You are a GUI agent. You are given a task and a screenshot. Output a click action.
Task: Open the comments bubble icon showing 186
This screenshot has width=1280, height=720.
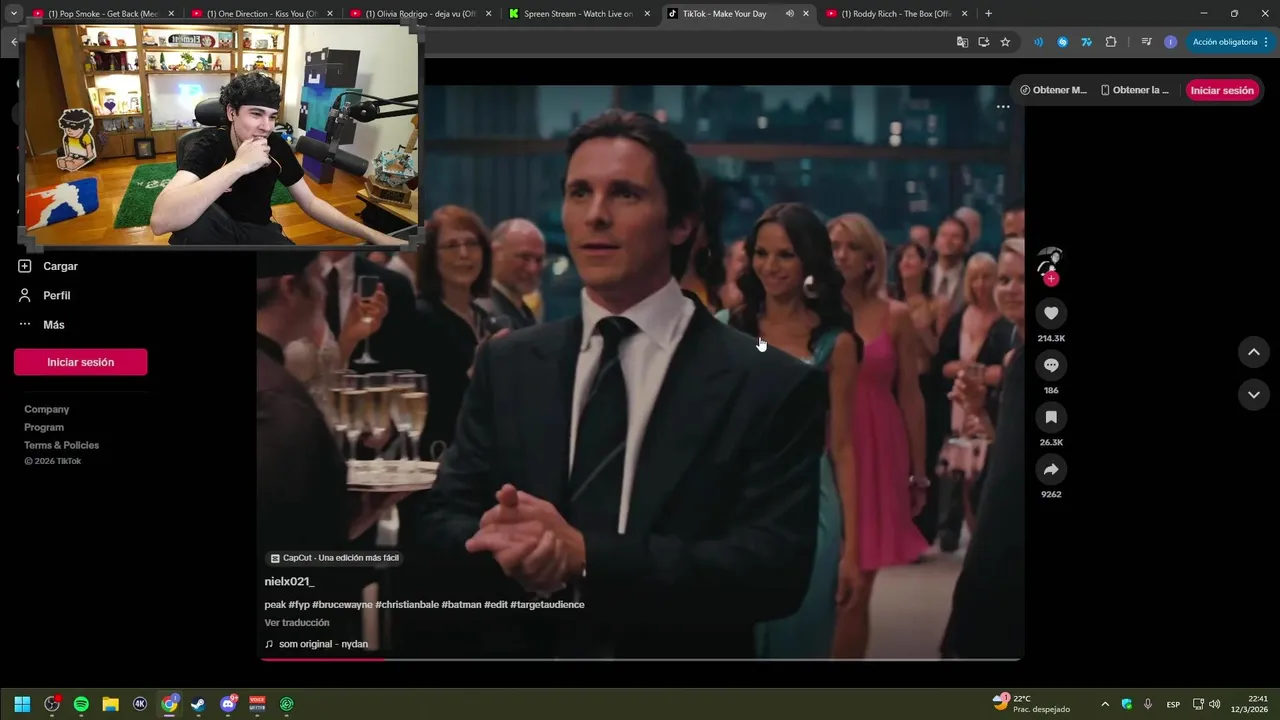click(1051, 365)
